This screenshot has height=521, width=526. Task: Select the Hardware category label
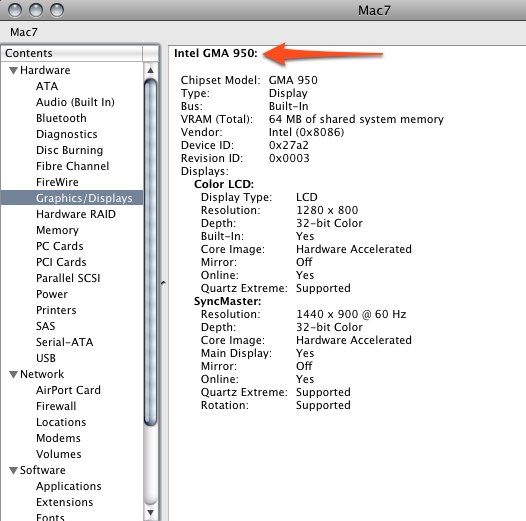coord(45,70)
